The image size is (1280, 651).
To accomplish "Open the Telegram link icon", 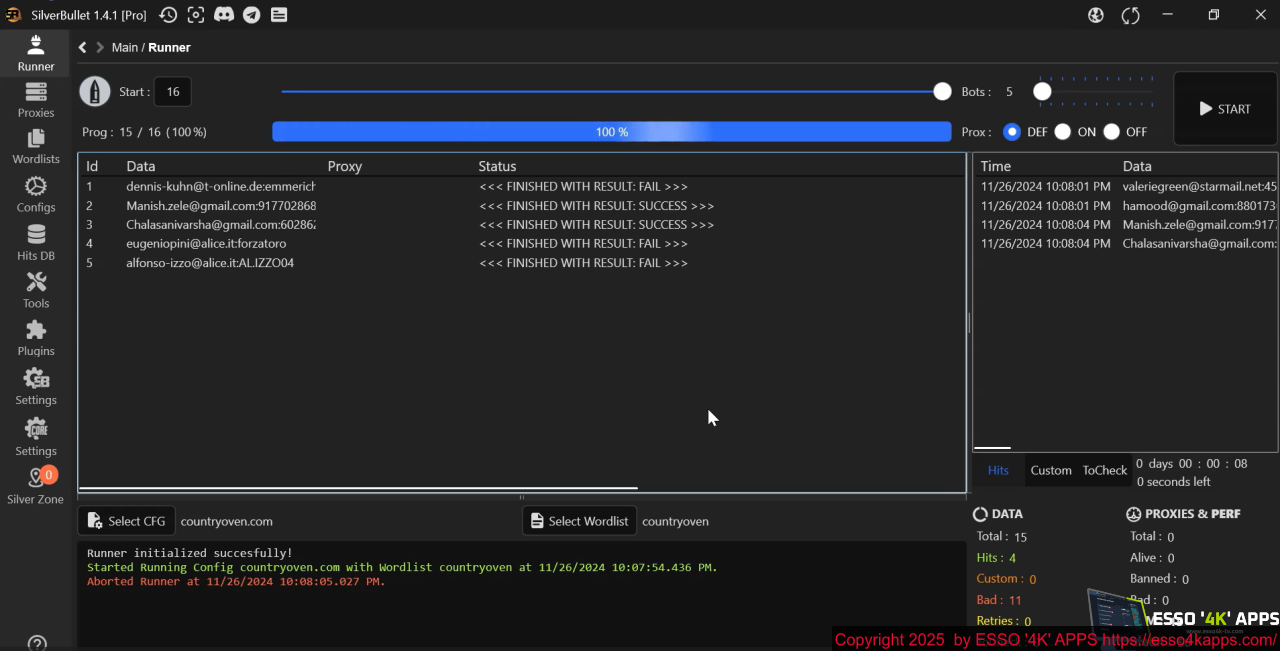I will coord(252,15).
